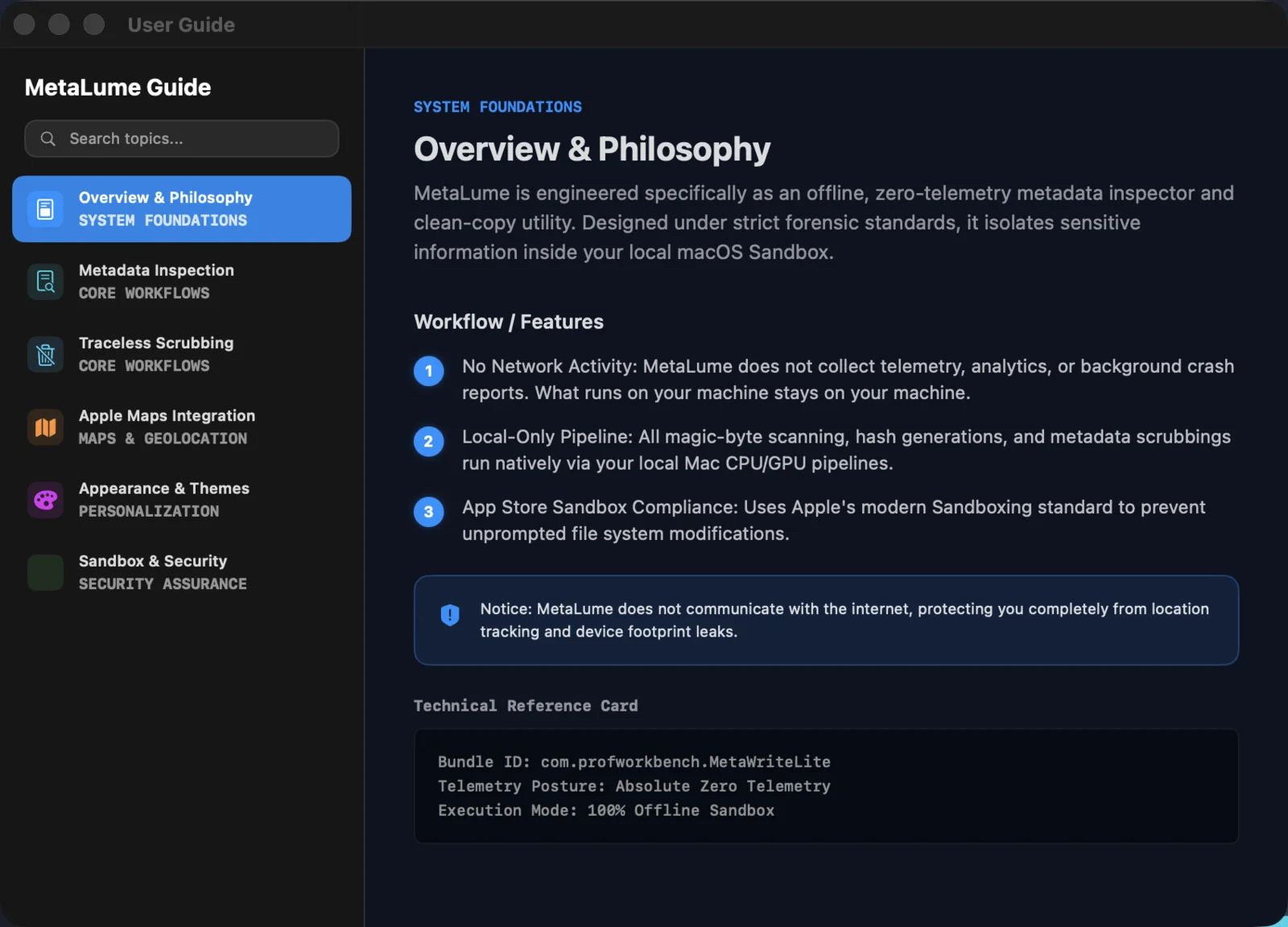Image resolution: width=1288 pixels, height=927 pixels.
Task: Click the step 2 number badge
Action: [428, 441]
